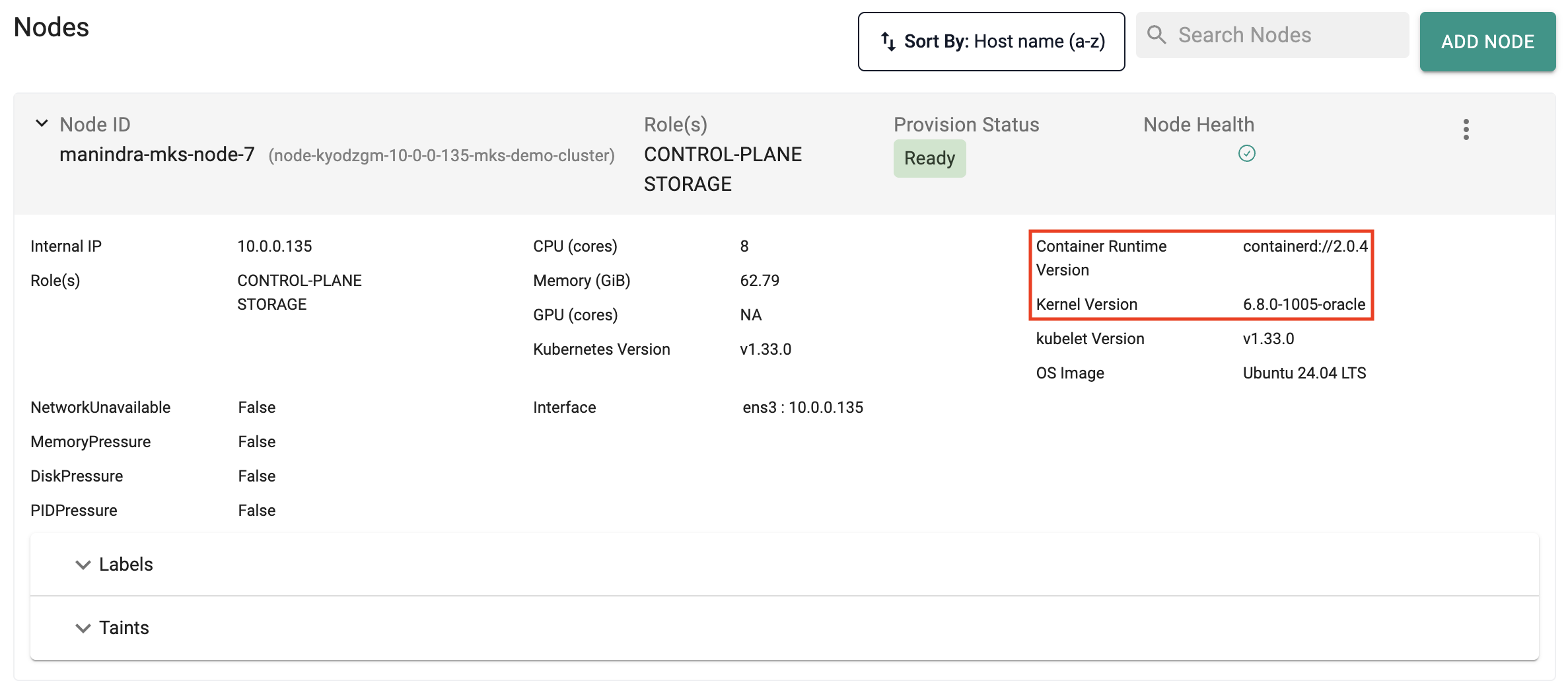Focus the Search Nodes field
Image resolution: width=1568 pixels, height=683 pixels.
(1272, 35)
